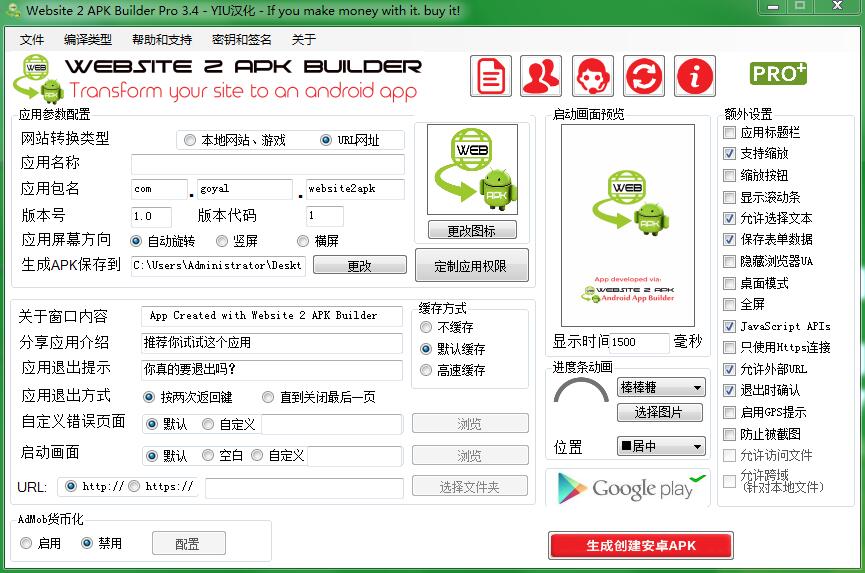Screen dimensions: 865x573
Task: Open the 文件 menu
Action: (31, 40)
